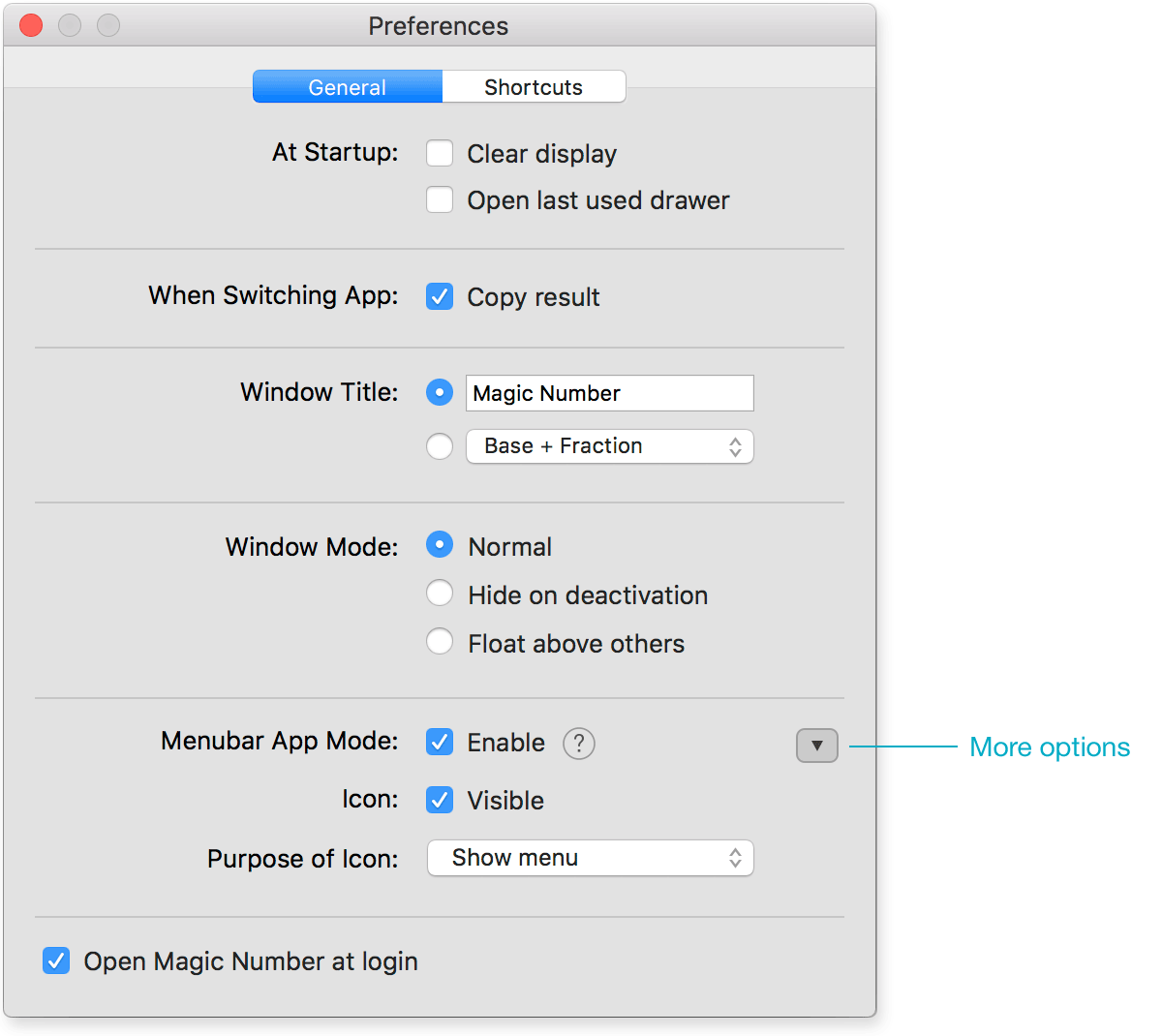Choose the Base + Fraction radio button

tap(440, 446)
